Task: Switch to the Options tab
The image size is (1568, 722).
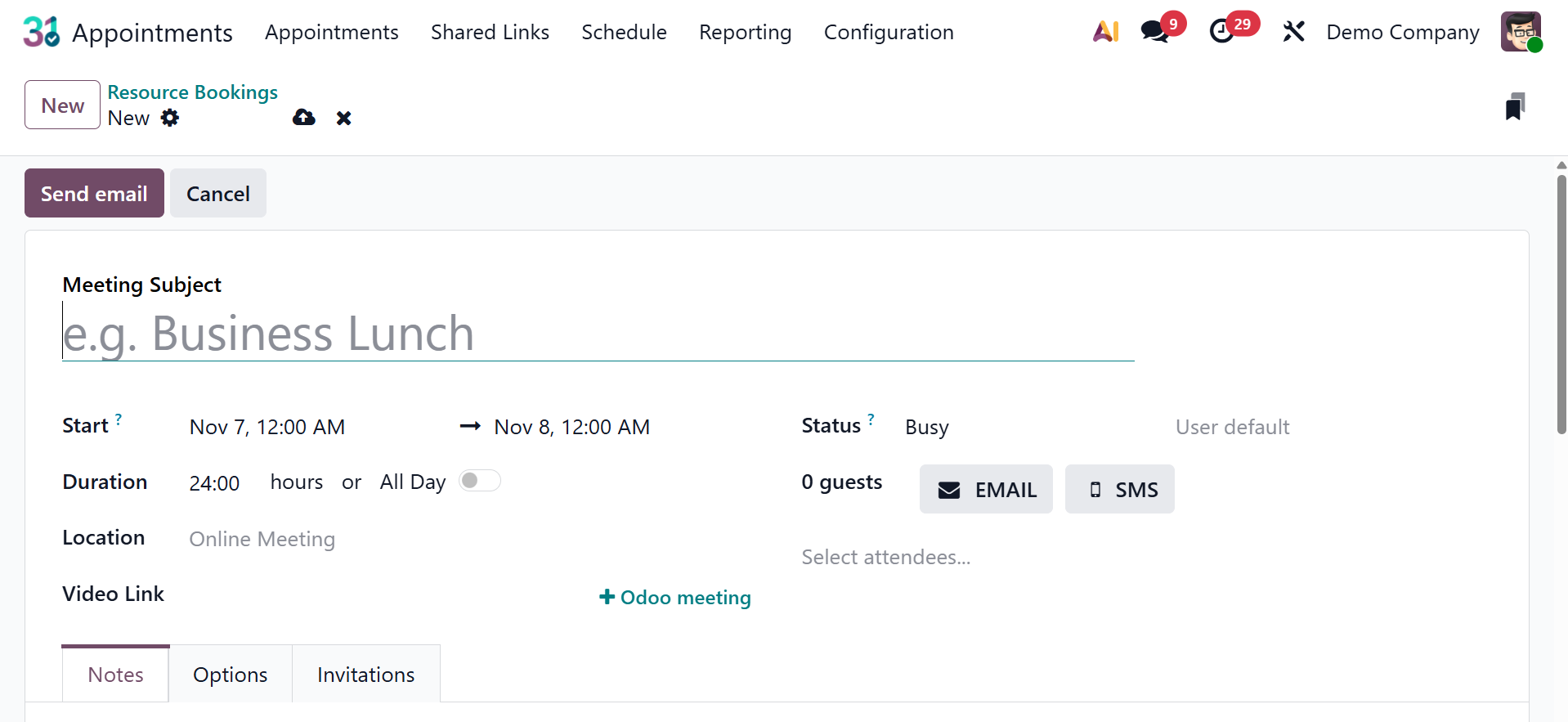Action: pyautogui.click(x=231, y=675)
